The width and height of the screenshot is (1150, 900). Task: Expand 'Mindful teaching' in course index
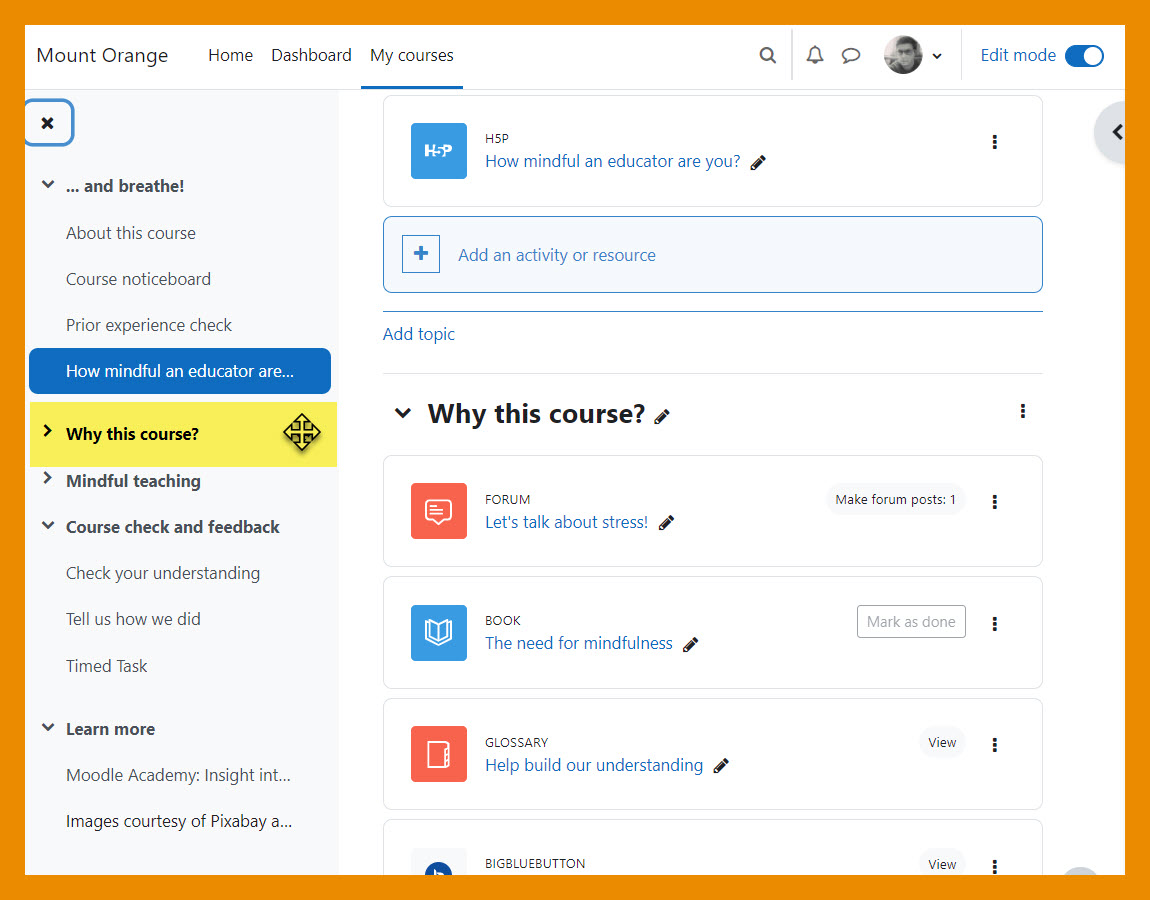47,480
